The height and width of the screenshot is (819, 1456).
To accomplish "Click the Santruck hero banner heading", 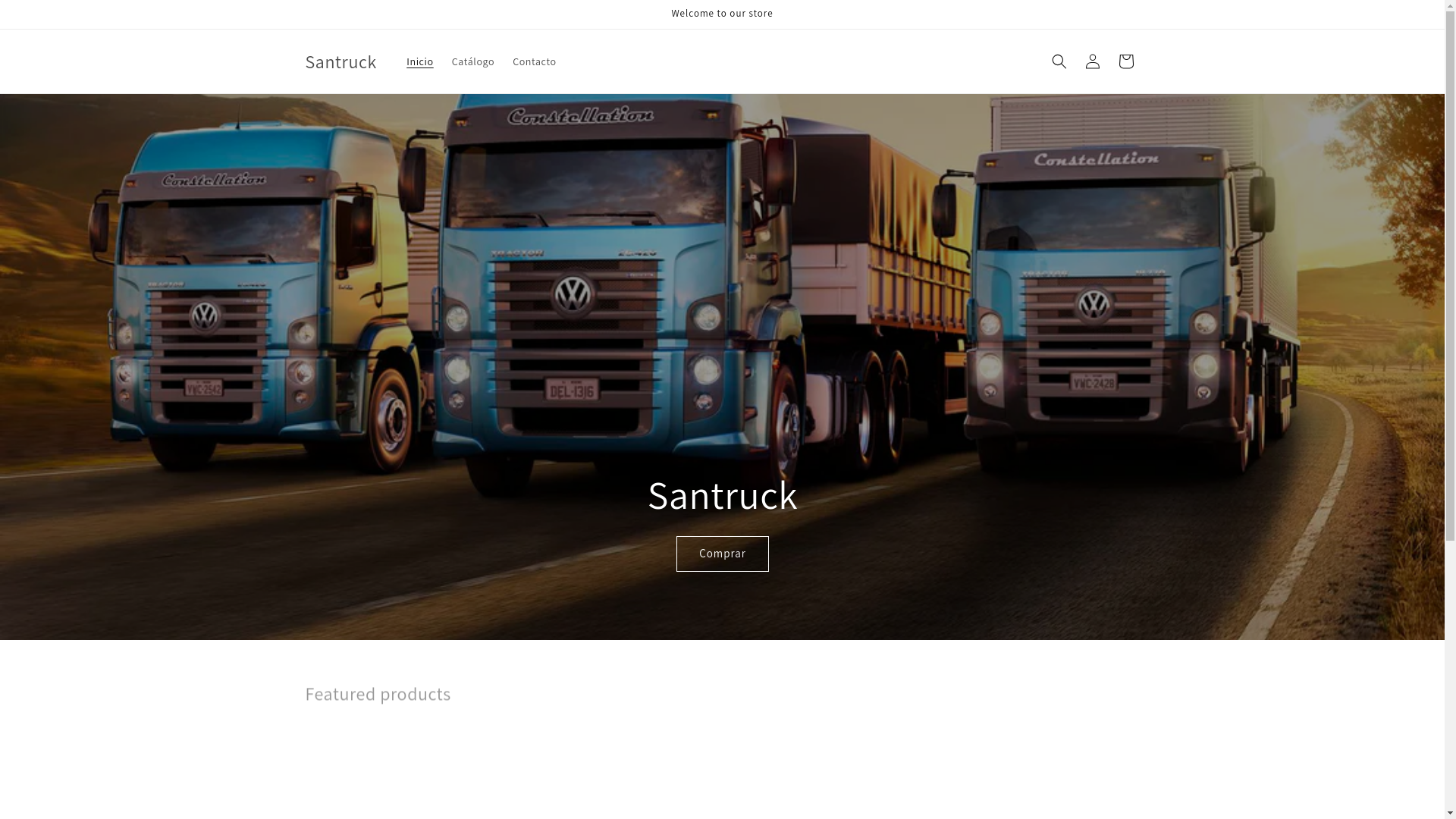I will coord(722,495).
